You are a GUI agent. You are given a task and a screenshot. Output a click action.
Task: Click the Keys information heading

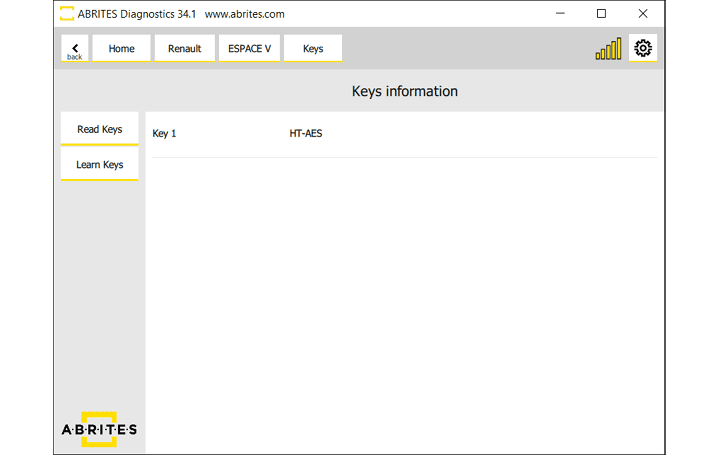[x=404, y=92]
